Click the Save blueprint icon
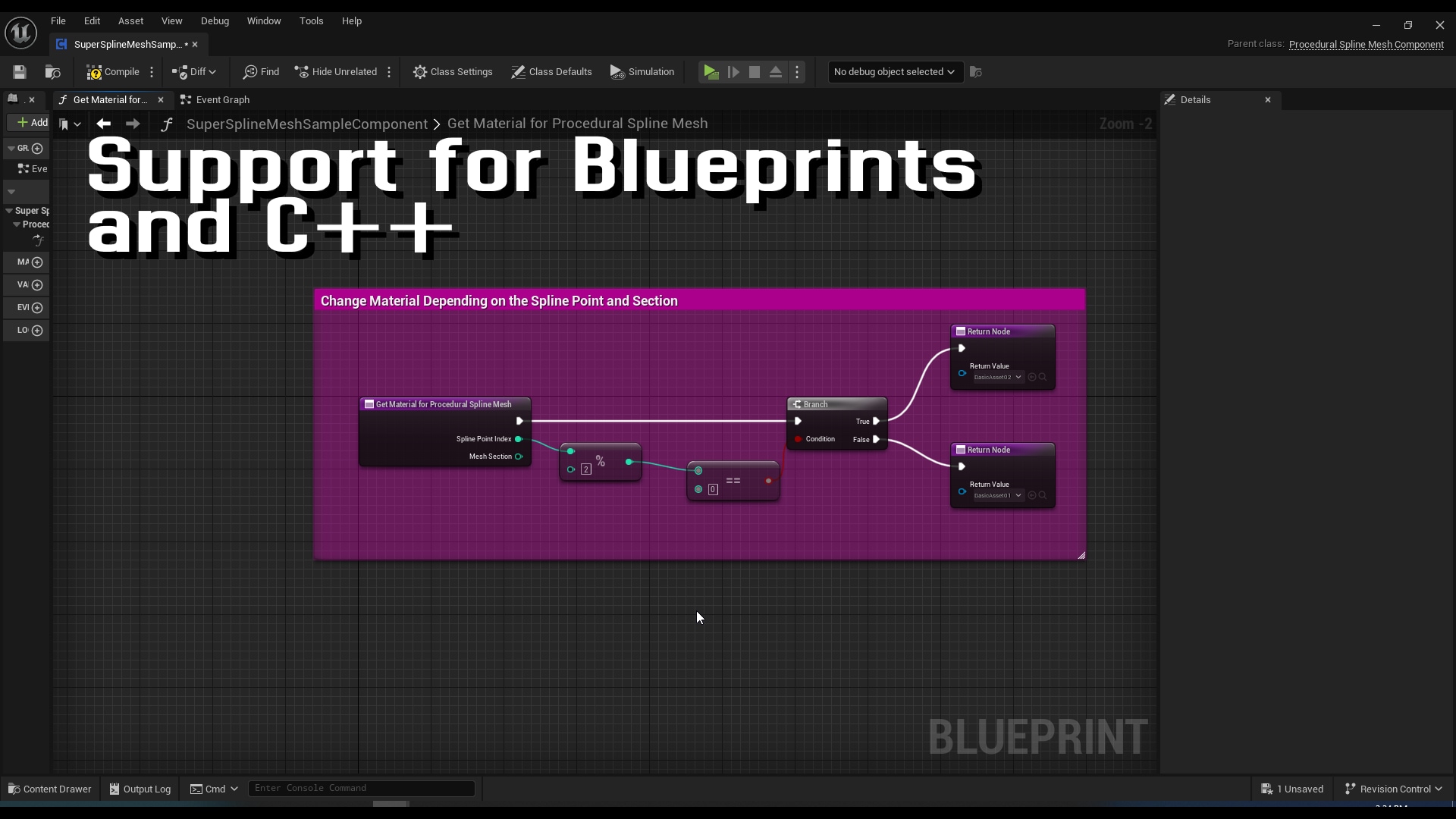The image size is (1456, 819). (x=20, y=72)
